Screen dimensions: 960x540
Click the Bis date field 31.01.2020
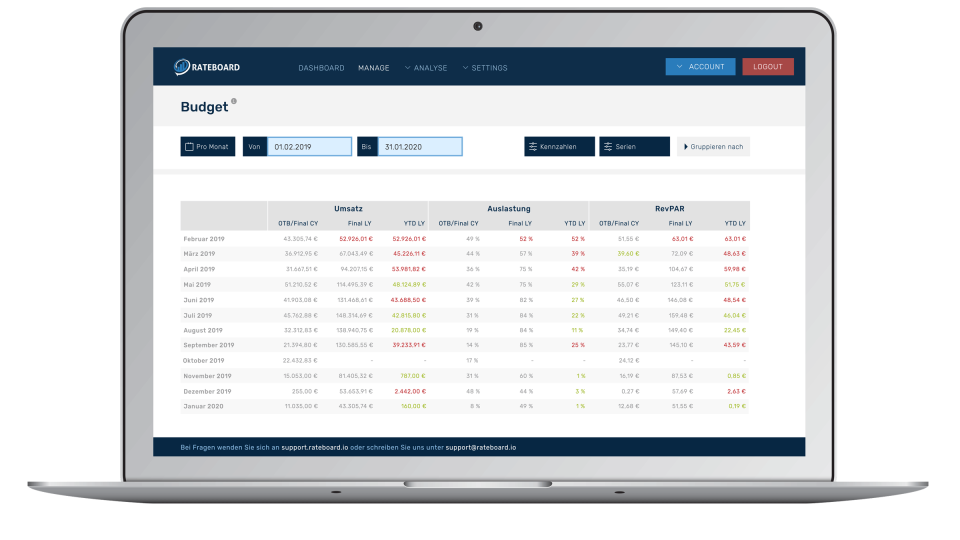(x=420, y=147)
